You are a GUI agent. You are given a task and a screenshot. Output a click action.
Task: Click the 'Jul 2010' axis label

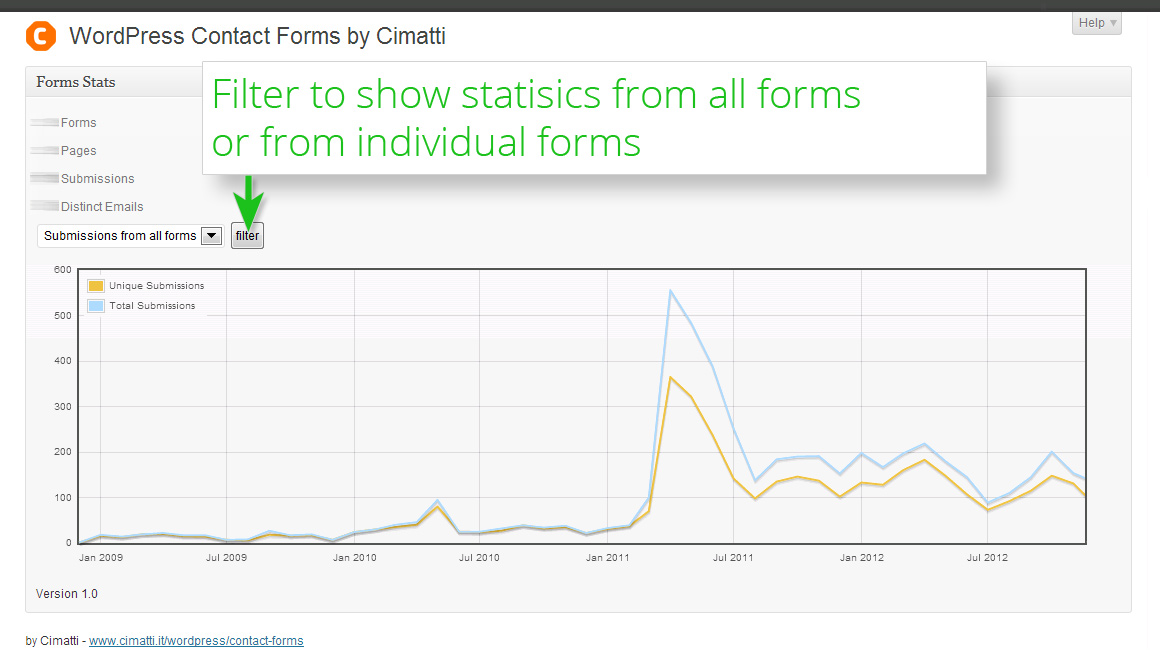[x=479, y=558]
